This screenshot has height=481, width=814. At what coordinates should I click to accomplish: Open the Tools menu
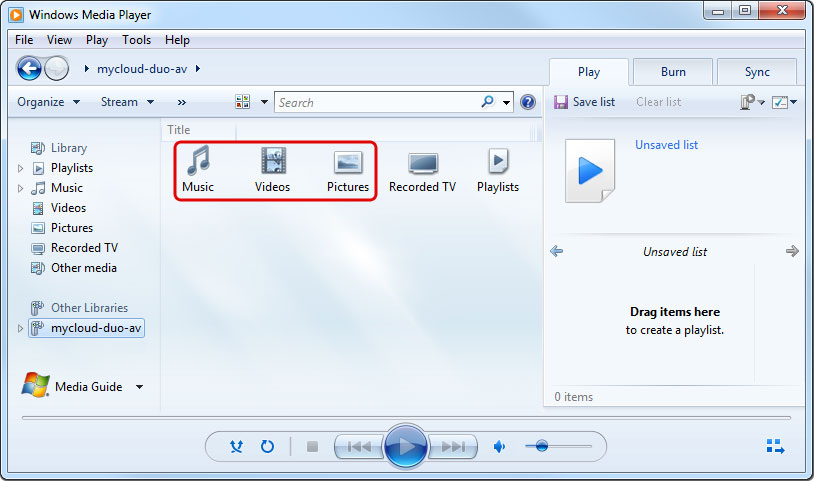pos(136,40)
